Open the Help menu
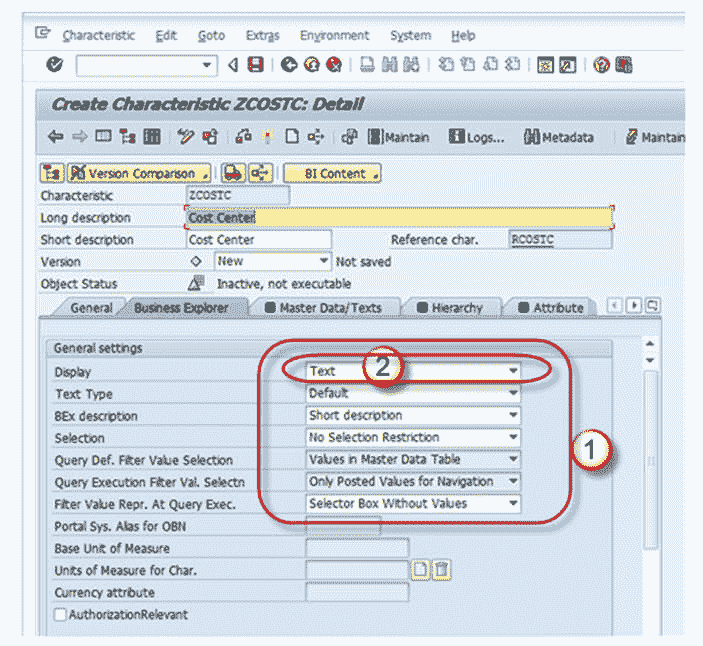Viewport: 703px width, 646px height. pyautogui.click(x=463, y=35)
